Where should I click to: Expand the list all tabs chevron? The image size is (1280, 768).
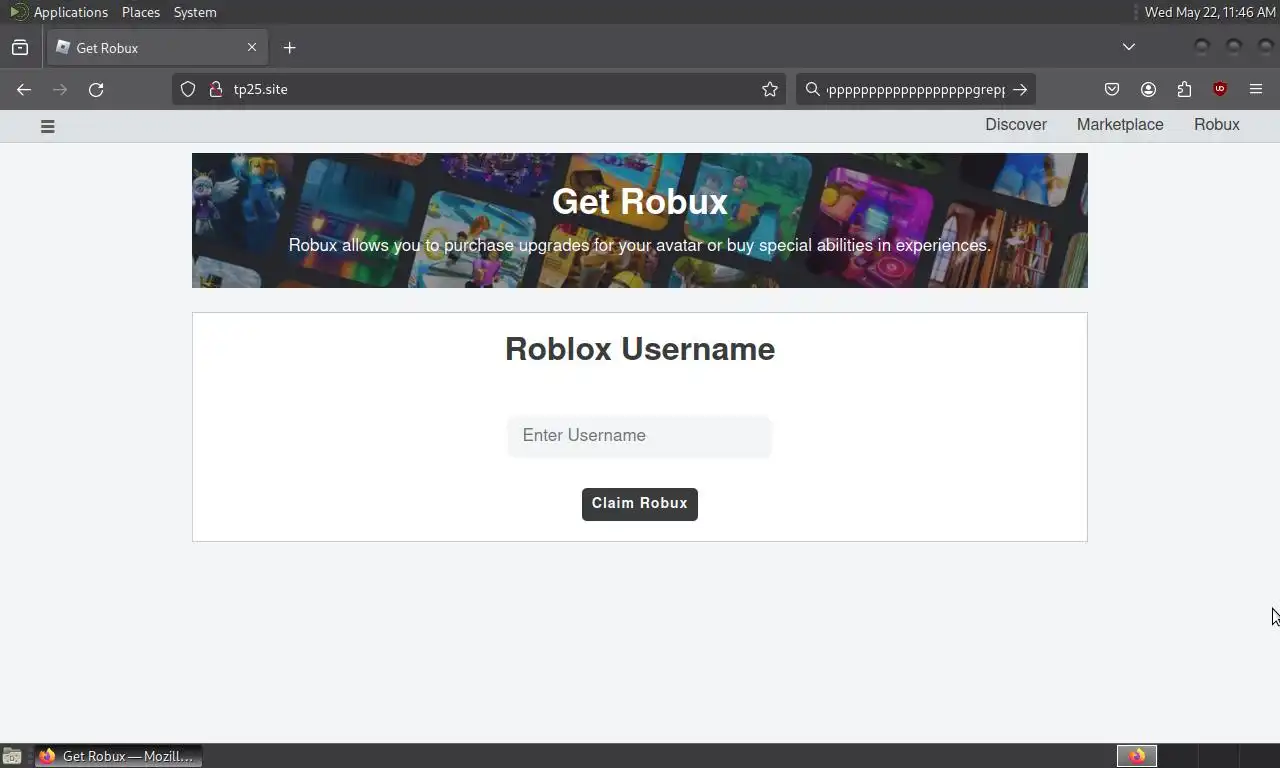[1129, 47]
